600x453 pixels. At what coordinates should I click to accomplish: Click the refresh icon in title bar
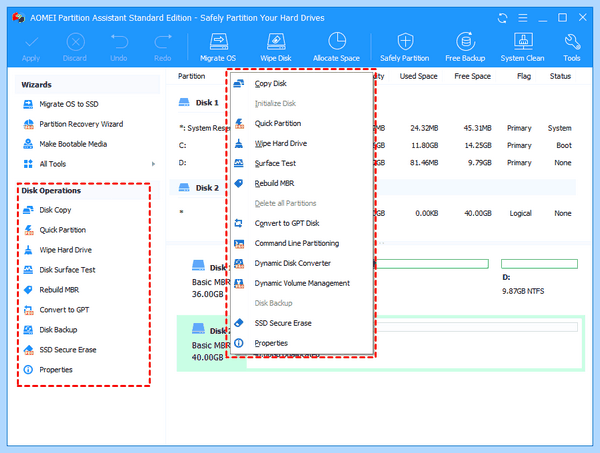(502, 18)
